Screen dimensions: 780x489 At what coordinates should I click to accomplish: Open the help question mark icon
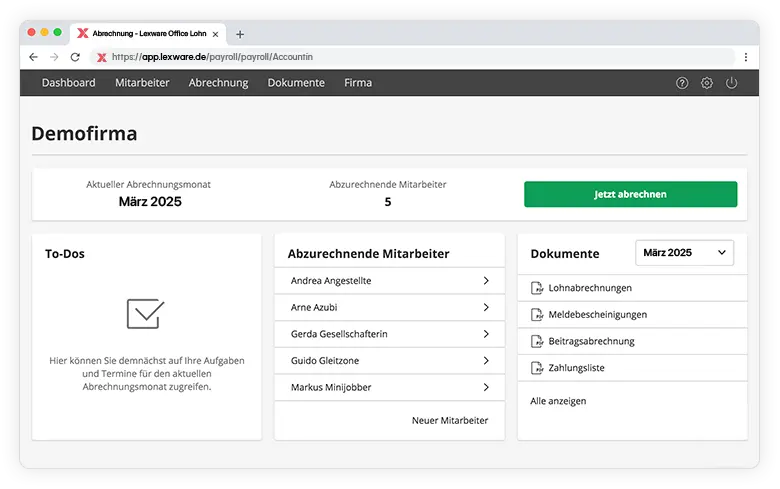(x=682, y=83)
